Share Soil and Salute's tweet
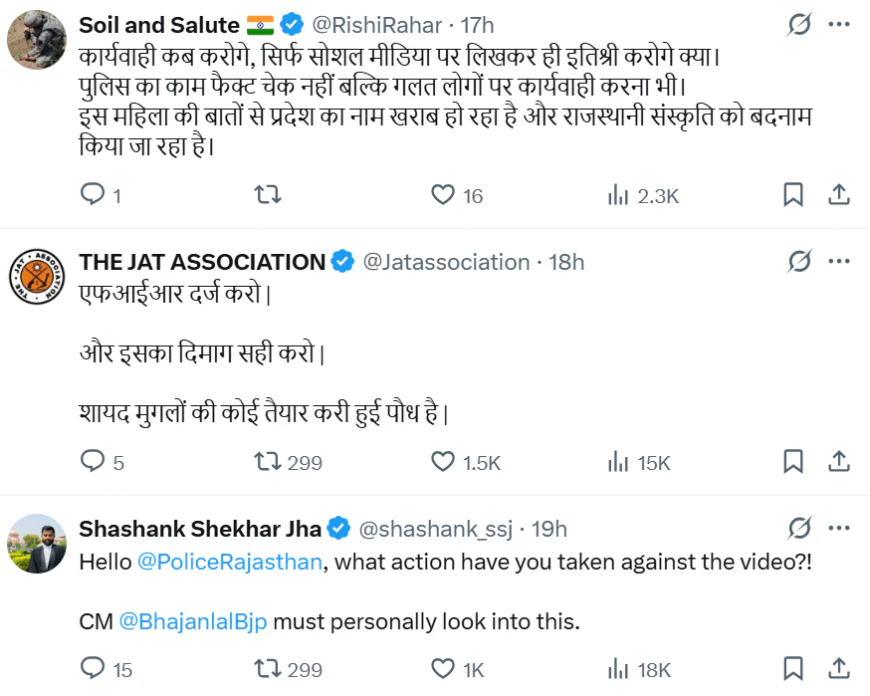 coord(840,195)
